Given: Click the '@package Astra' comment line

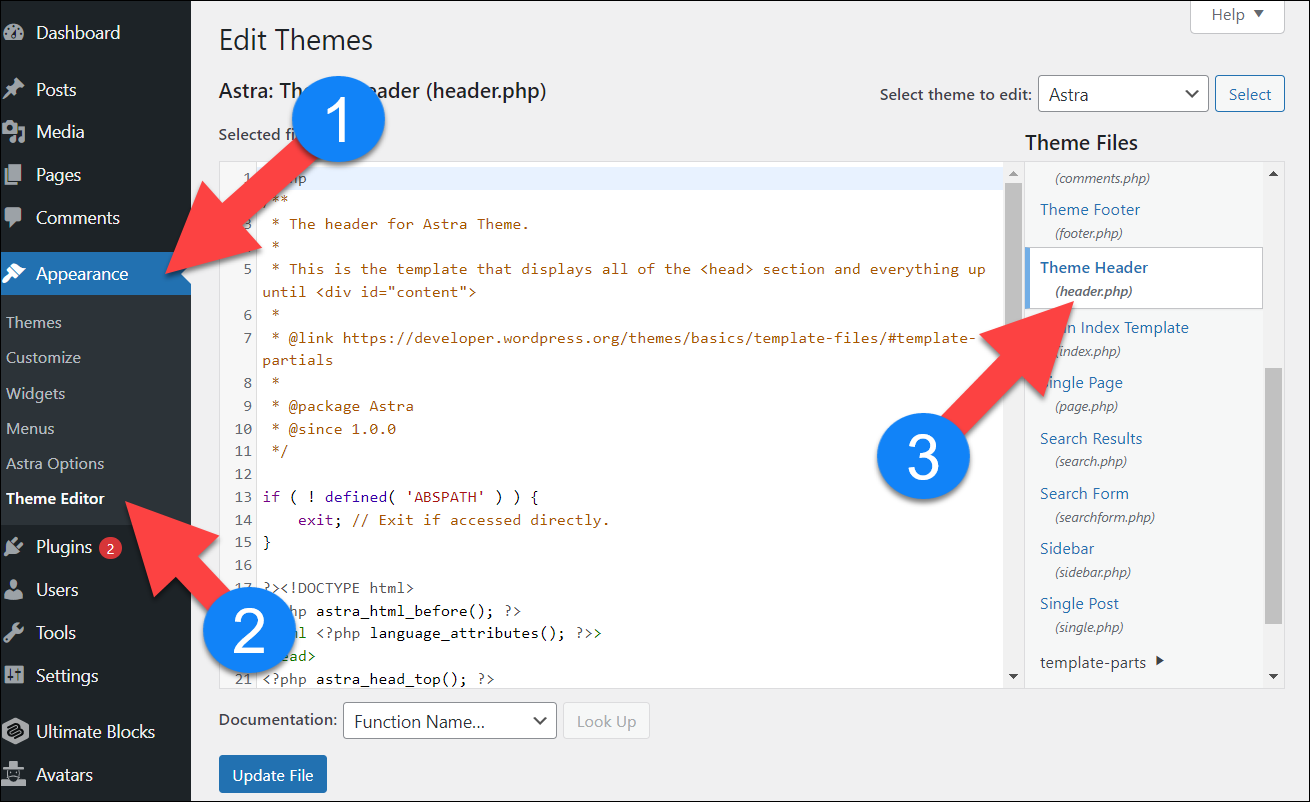Looking at the screenshot, I should 342,406.
